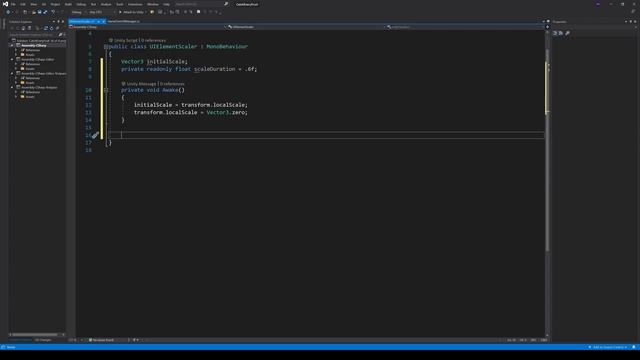
Task: Click Unity Script CodeLens above class
Action: coord(123,40)
